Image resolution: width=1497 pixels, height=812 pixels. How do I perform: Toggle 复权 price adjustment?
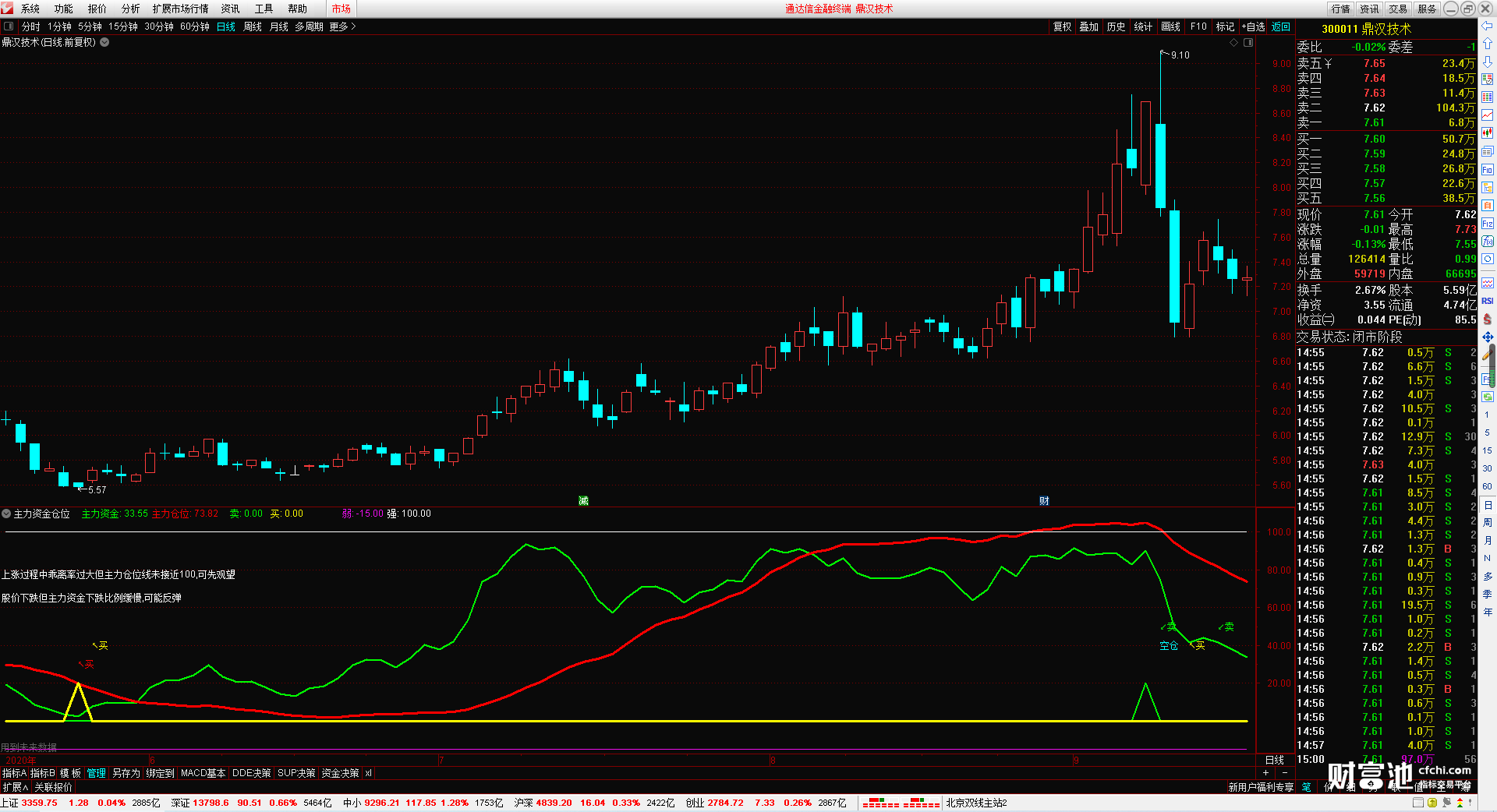coord(1063,26)
